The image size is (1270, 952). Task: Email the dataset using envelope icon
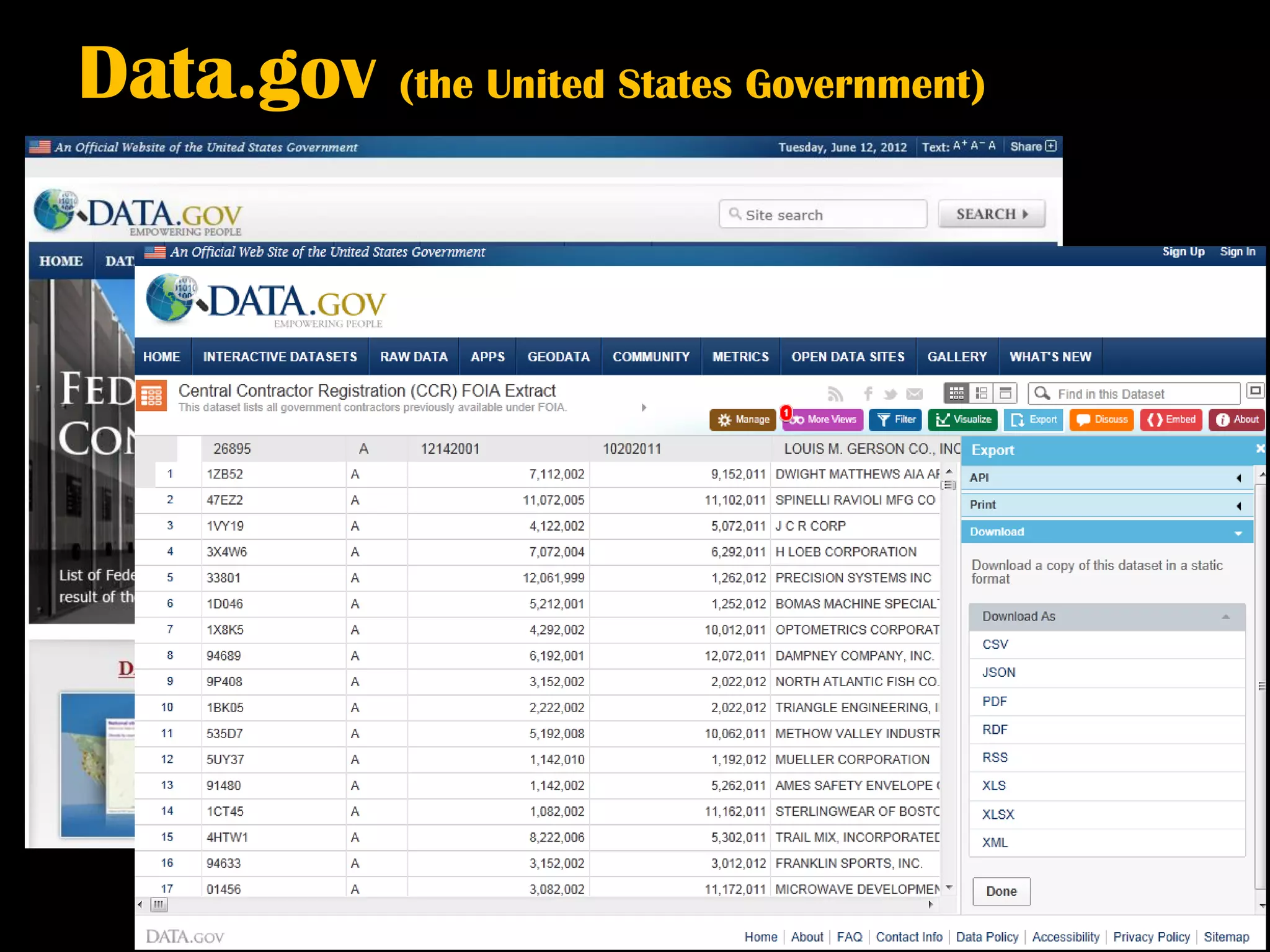[x=915, y=394]
